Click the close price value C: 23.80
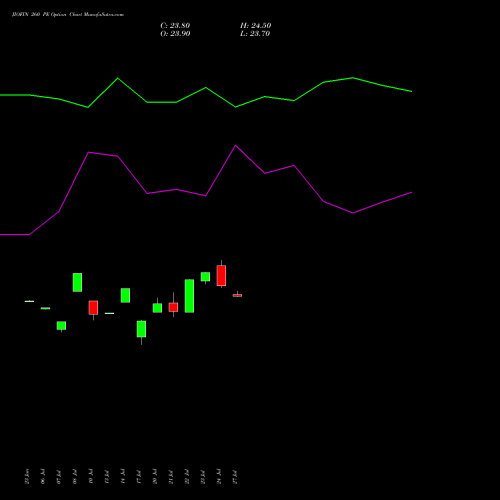500x500 pixels. click(x=175, y=26)
